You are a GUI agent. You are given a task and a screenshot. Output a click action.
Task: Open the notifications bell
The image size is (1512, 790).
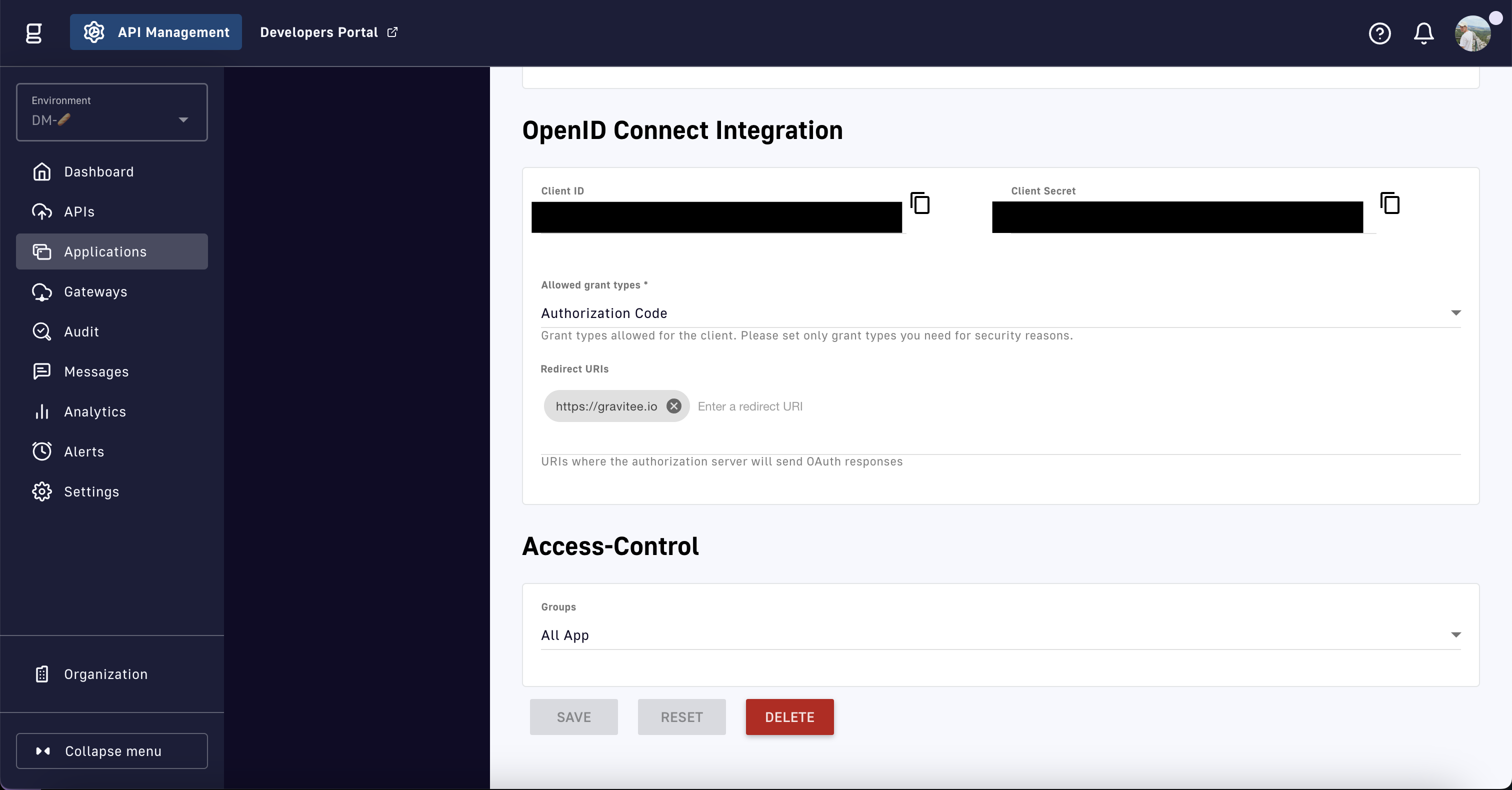(x=1423, y=33)
